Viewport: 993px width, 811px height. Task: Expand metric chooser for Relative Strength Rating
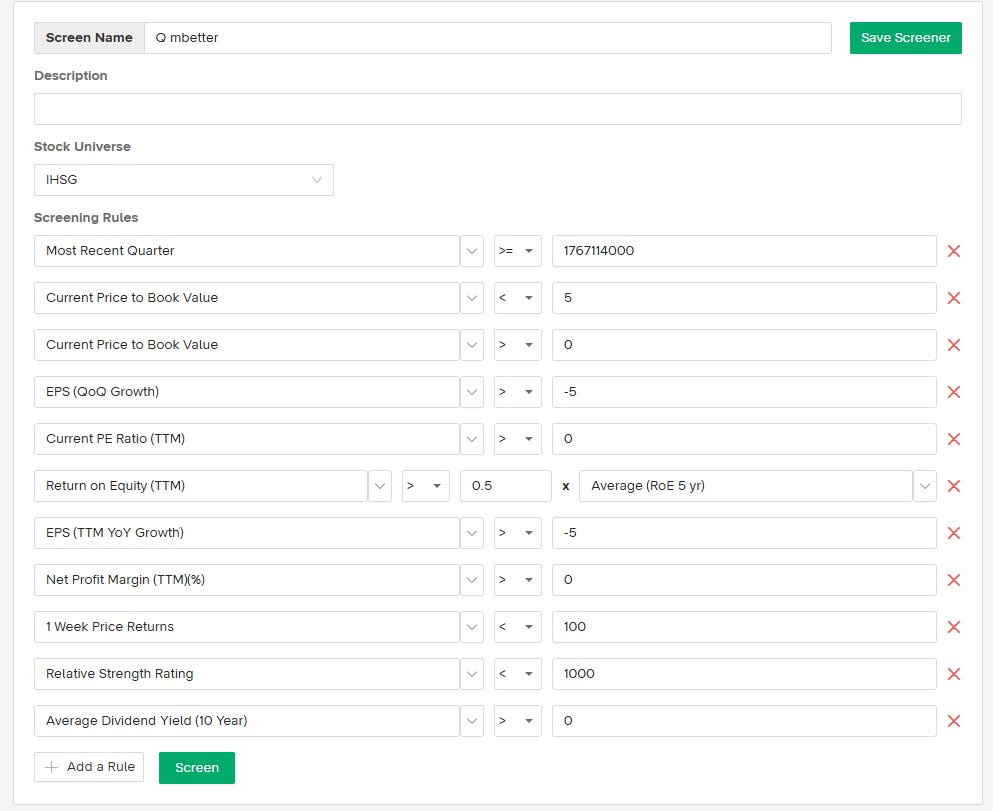472,674
